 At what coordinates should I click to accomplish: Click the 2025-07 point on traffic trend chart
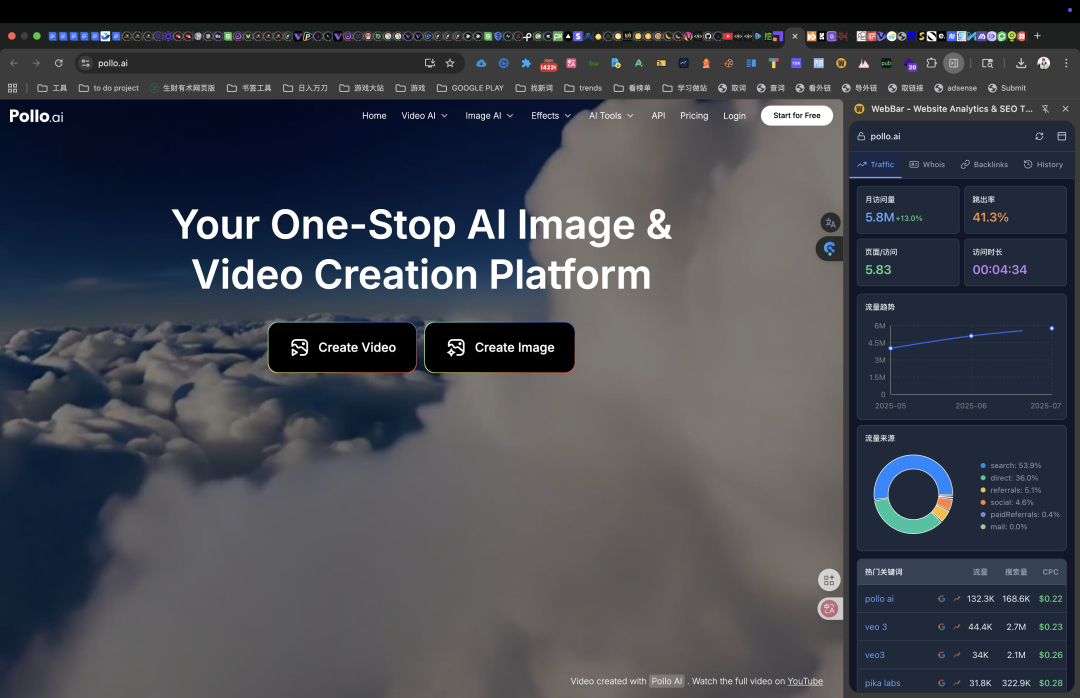point(1052,329)
